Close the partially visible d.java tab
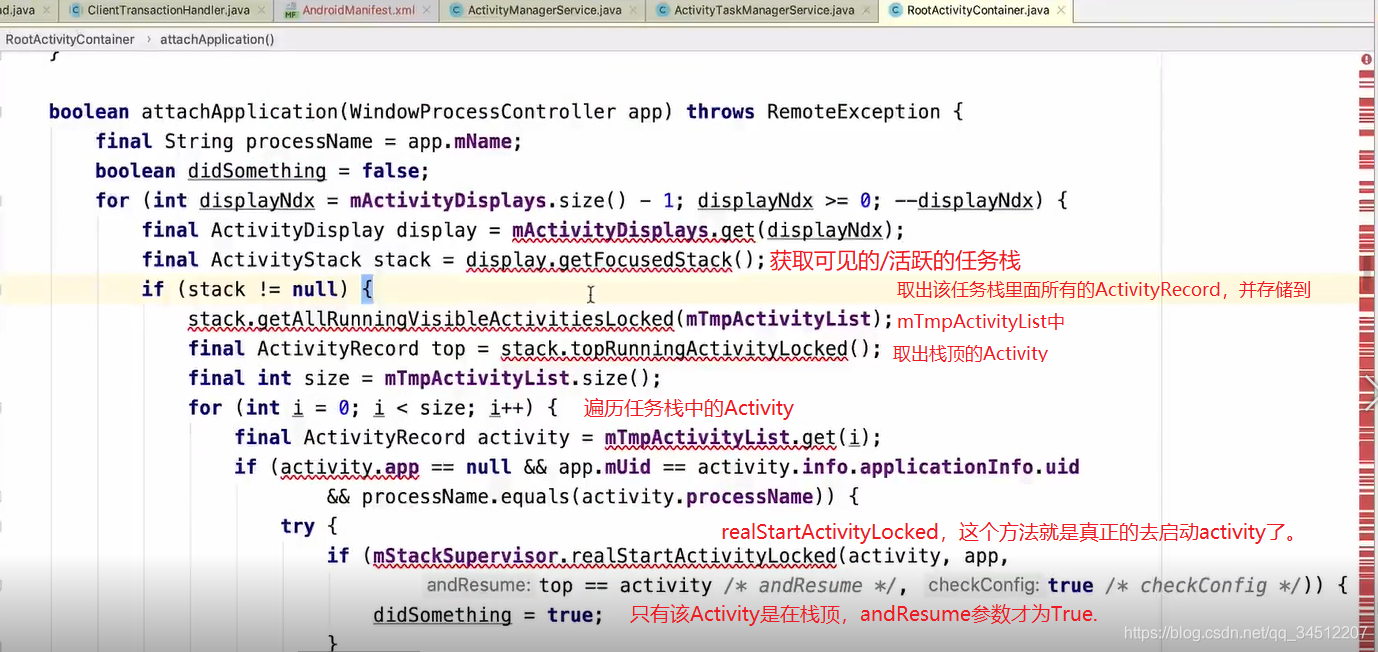The width and height of the screenshot is (1378, 652). coord(47,10)
